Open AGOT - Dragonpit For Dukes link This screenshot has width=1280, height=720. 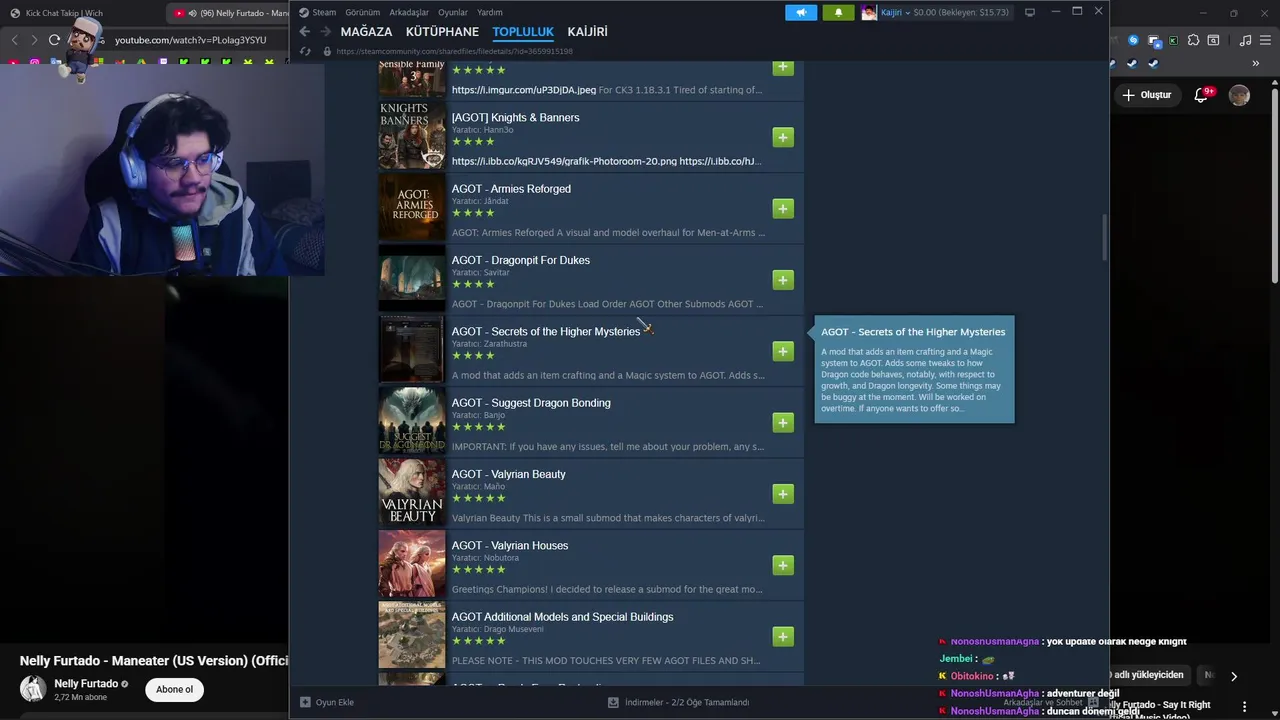click(x=520, y=260)
